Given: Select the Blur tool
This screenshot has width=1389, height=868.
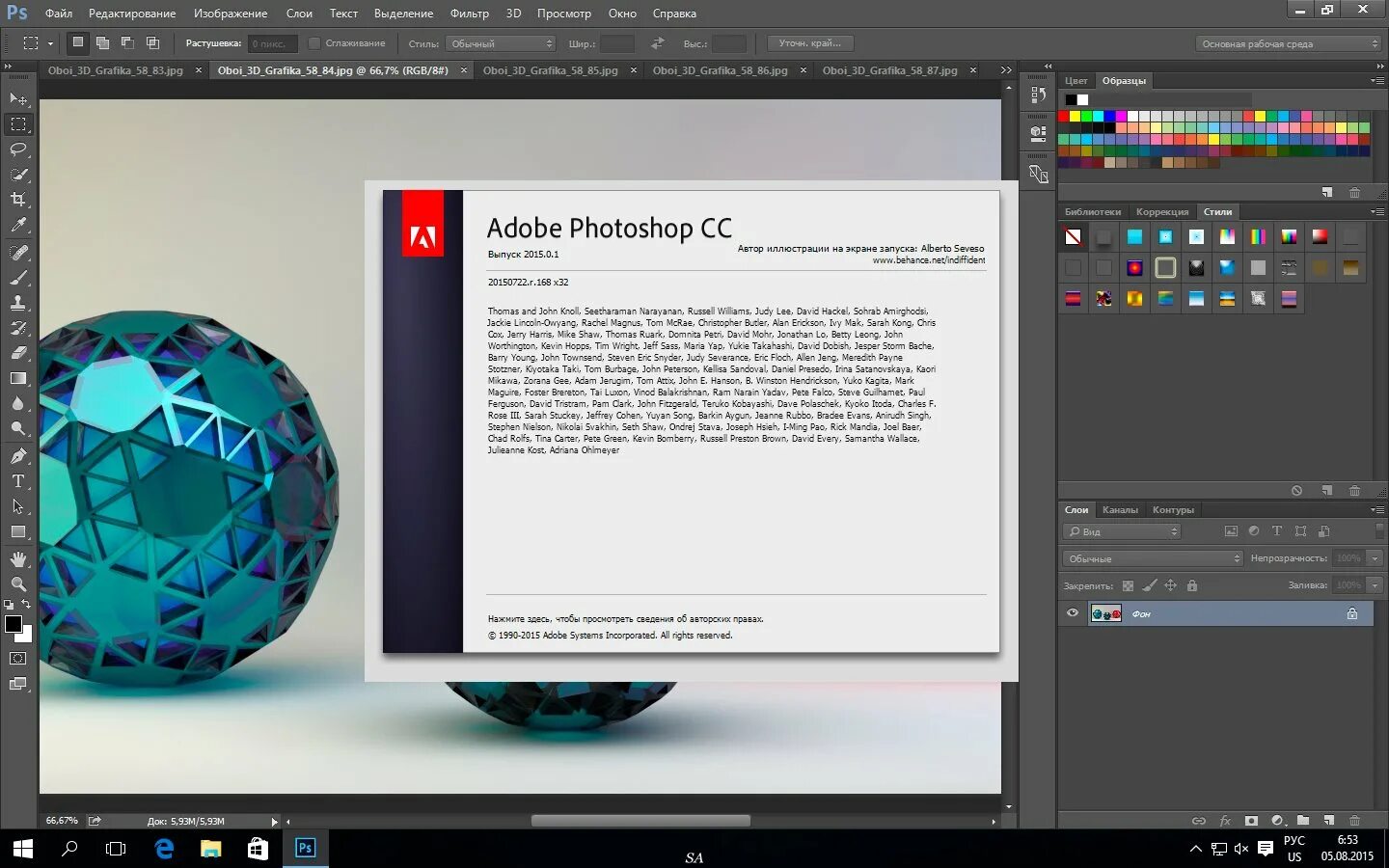Looking at the screenshot, I should pyautogui.click(x=18, y=404).
